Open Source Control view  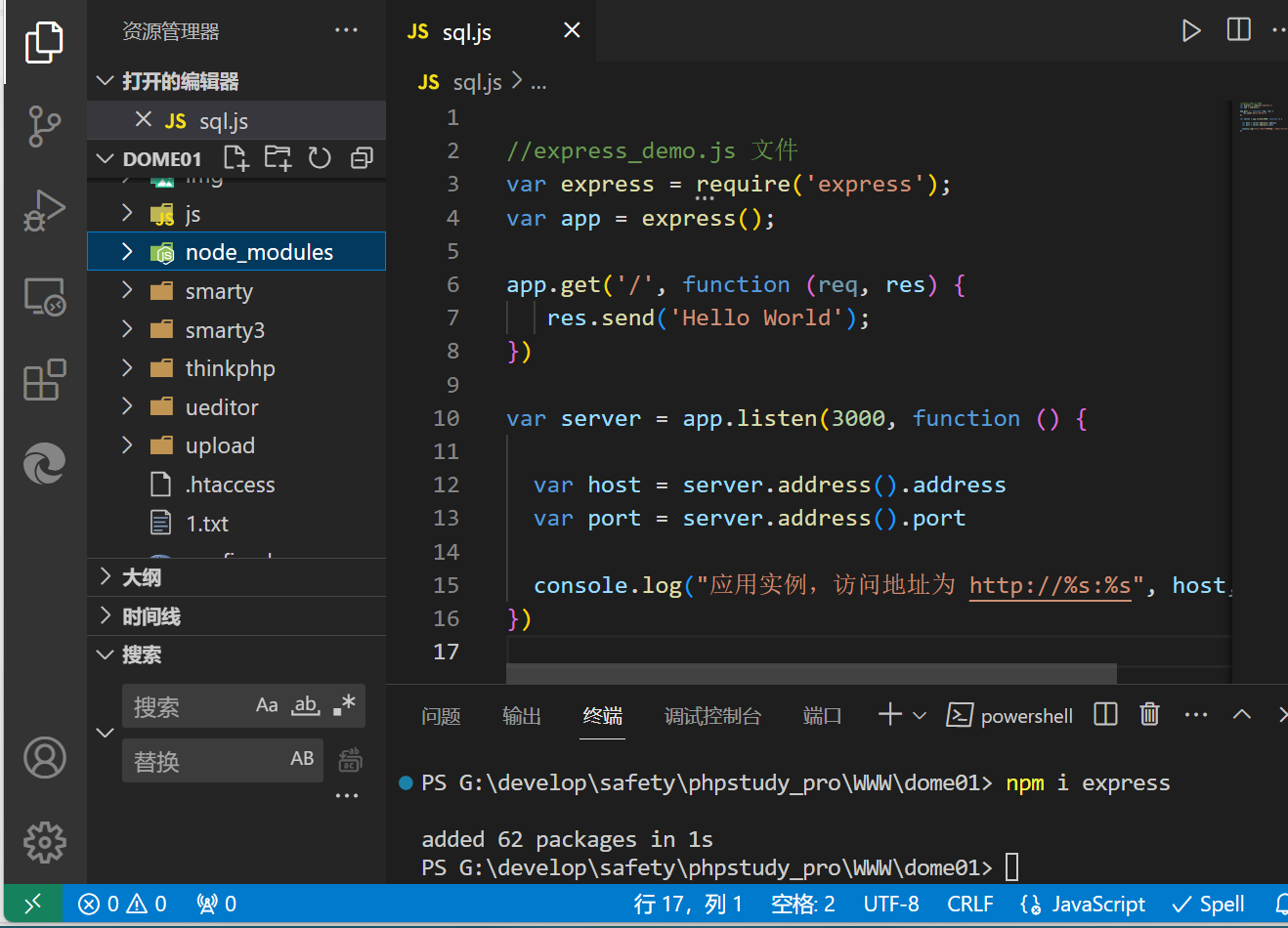(x=44, y=126)
